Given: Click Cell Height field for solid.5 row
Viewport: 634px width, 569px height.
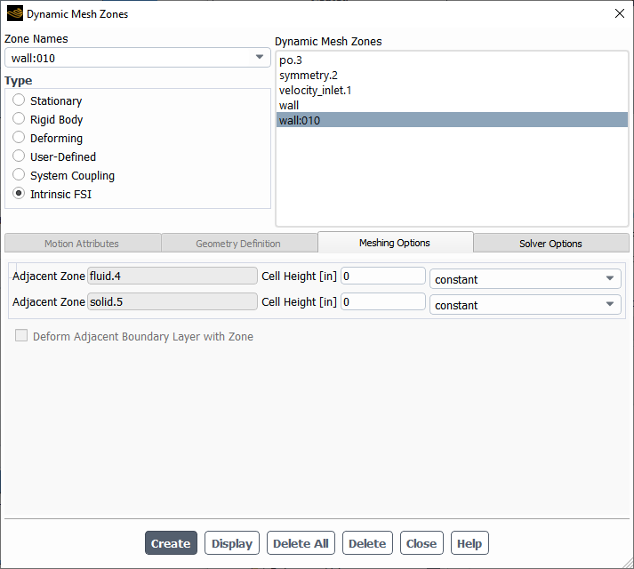Looking at the screenshot, I should coord(383,302).
